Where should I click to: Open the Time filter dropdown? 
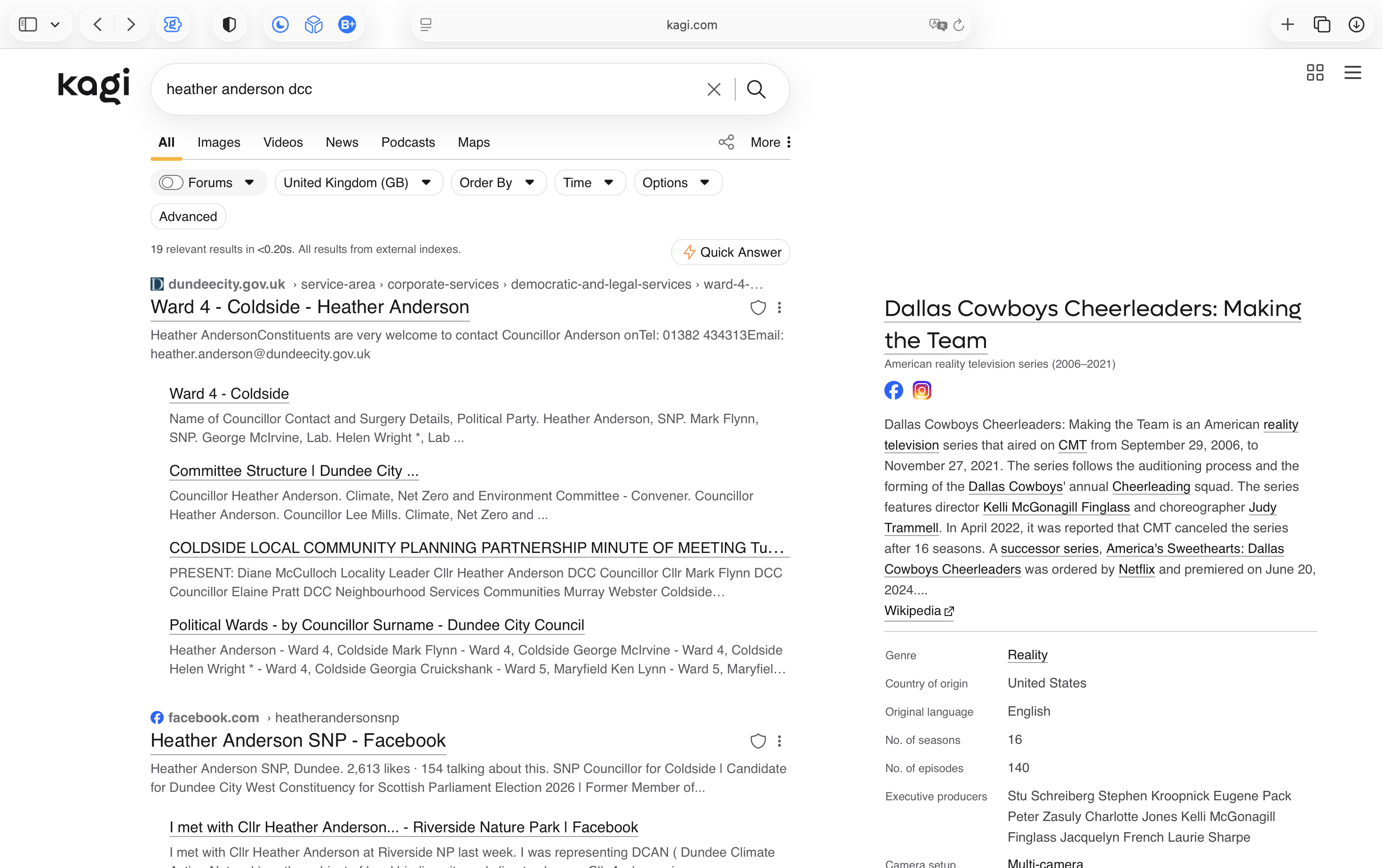pyautogui.click(x=590, y=182)
